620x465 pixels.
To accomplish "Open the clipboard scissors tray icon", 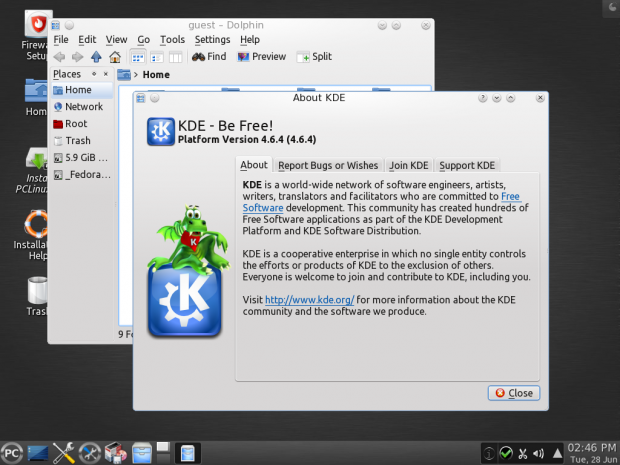I will point(523,453).
